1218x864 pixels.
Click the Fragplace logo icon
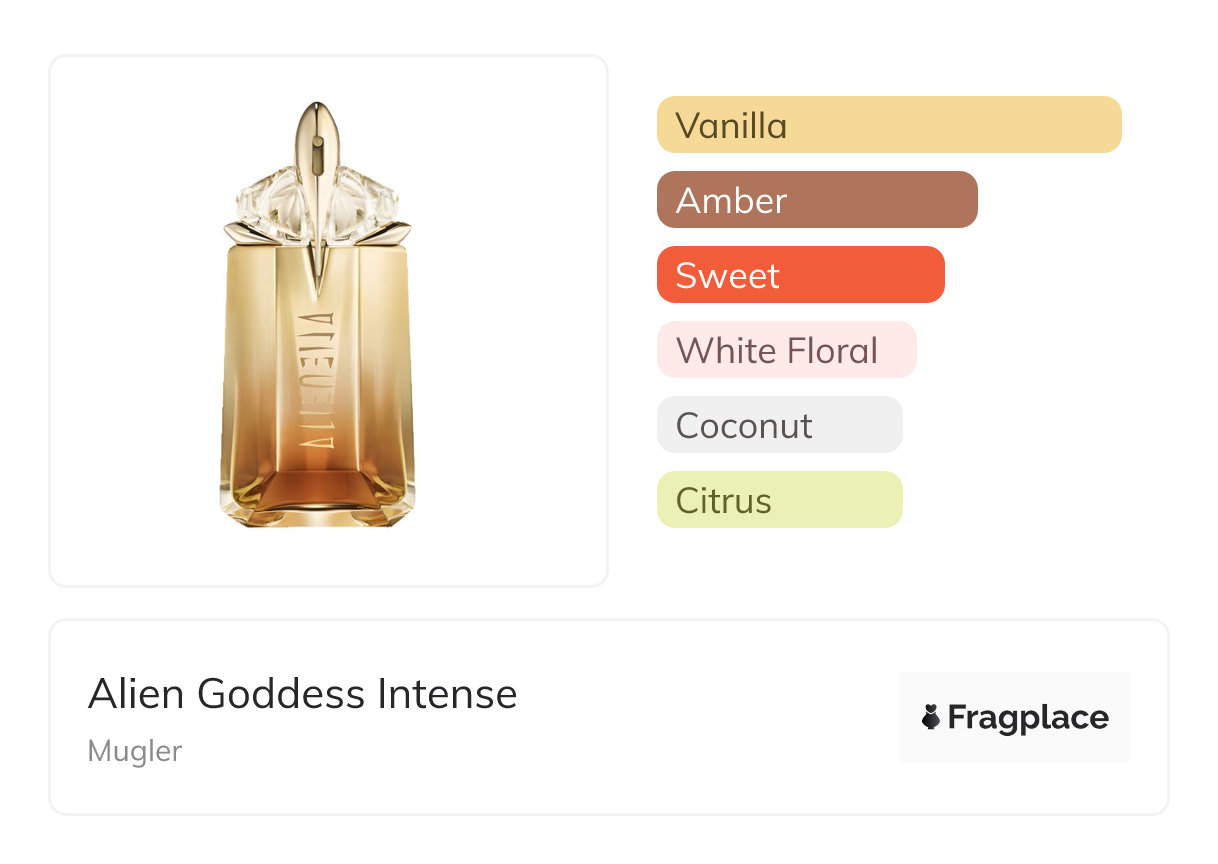coord(931,717)
